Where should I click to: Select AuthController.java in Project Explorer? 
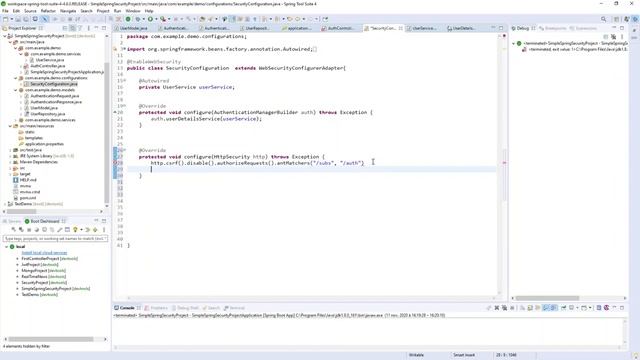(x=48, y=66)
